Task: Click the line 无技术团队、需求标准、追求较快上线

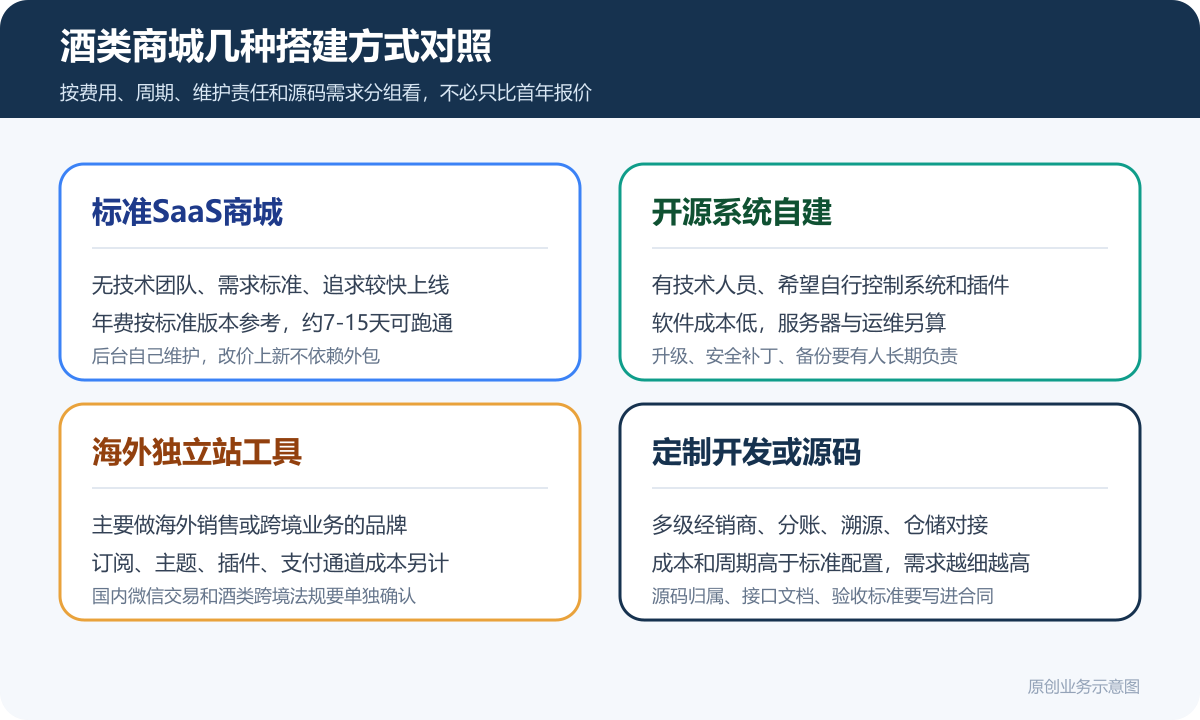Action: [x=271, y=285]
